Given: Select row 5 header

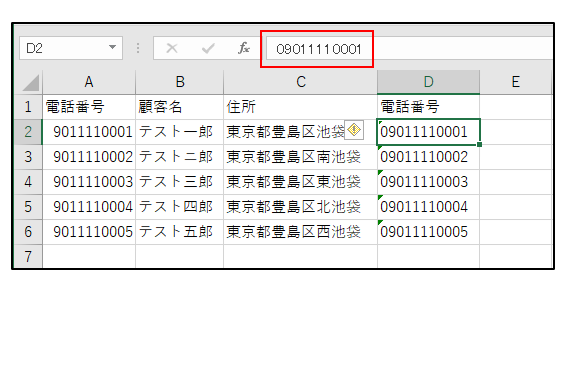Looking at the screenshot, I should coord(28,207).
